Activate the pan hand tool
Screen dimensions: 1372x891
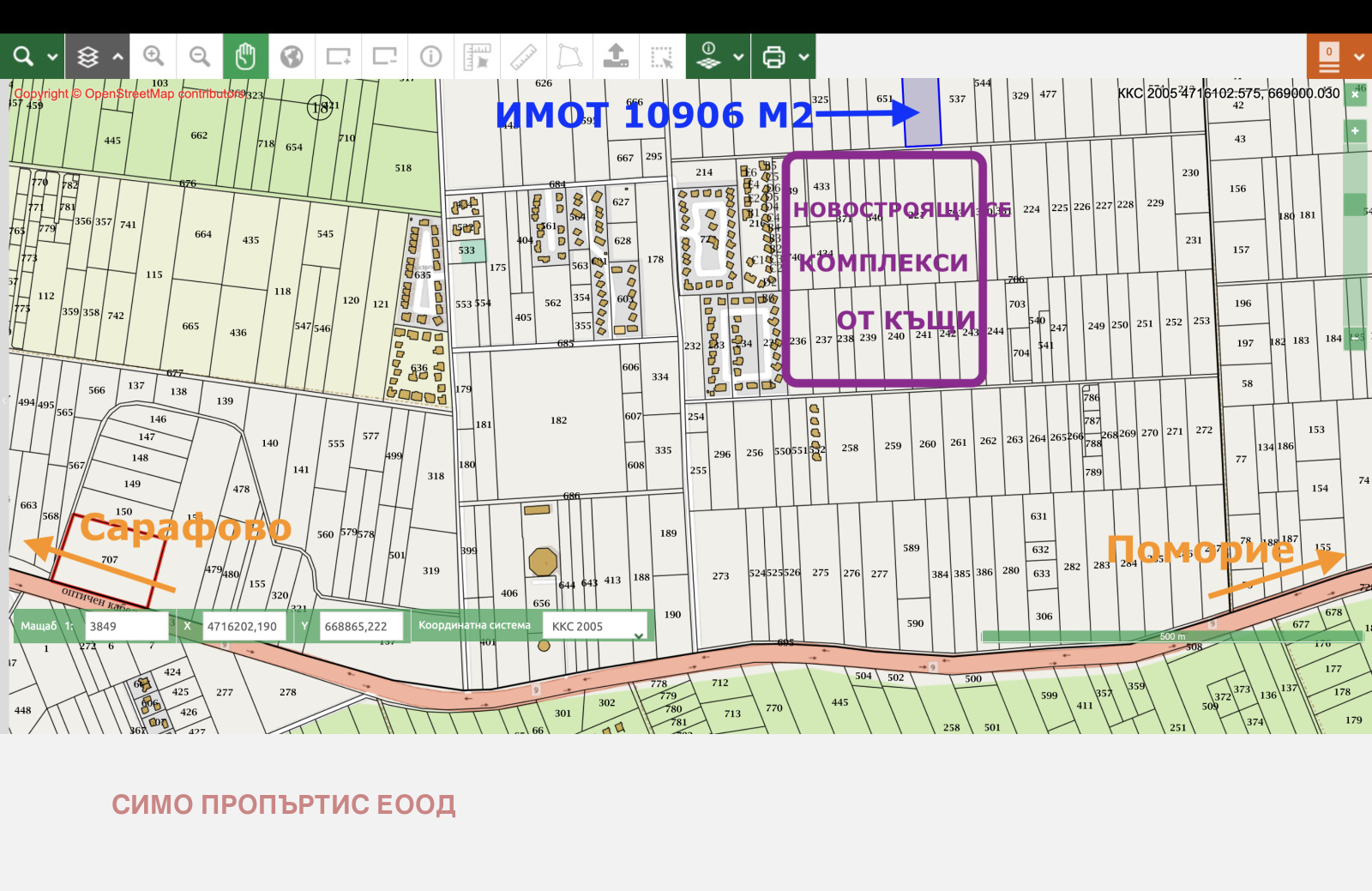245,57
